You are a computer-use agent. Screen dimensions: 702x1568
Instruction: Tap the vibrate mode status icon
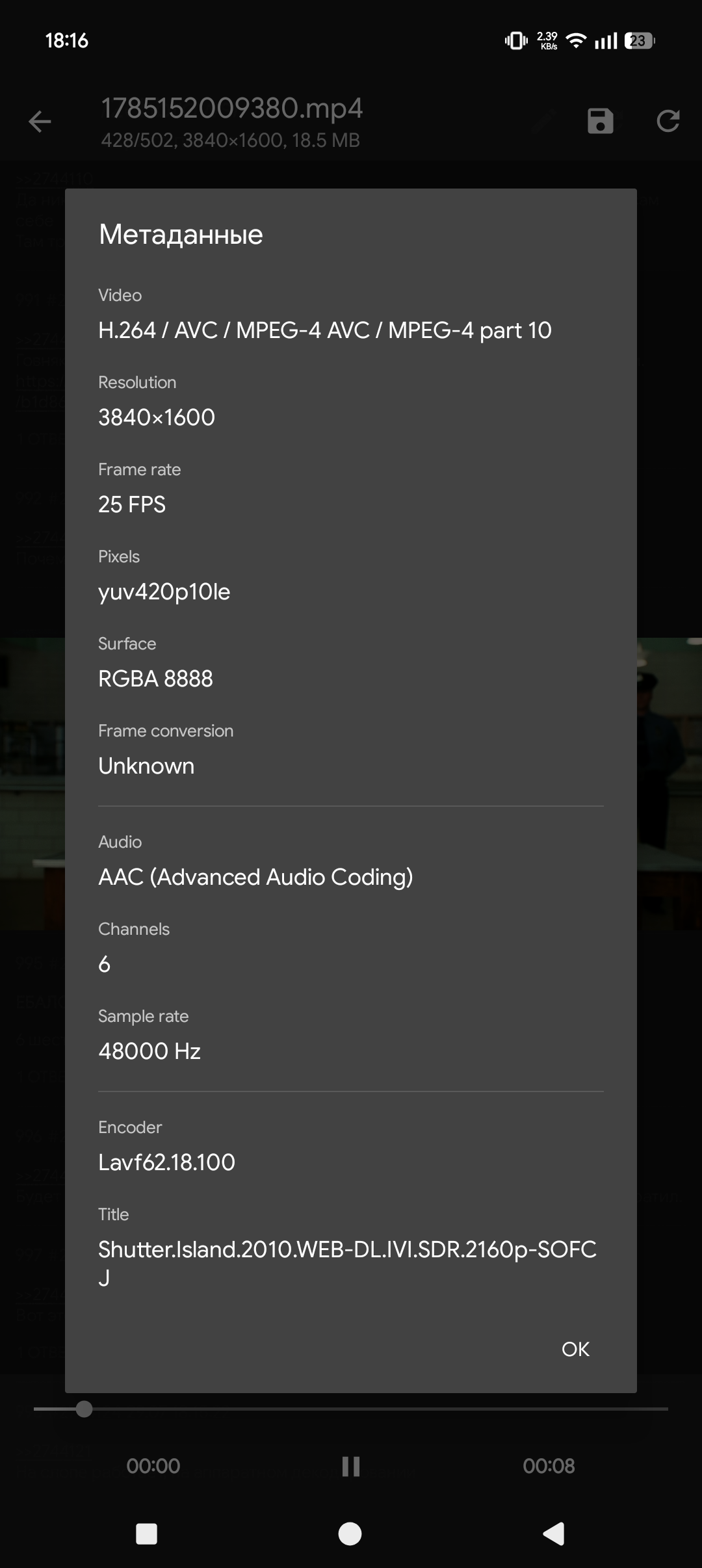tap(516, 41)
